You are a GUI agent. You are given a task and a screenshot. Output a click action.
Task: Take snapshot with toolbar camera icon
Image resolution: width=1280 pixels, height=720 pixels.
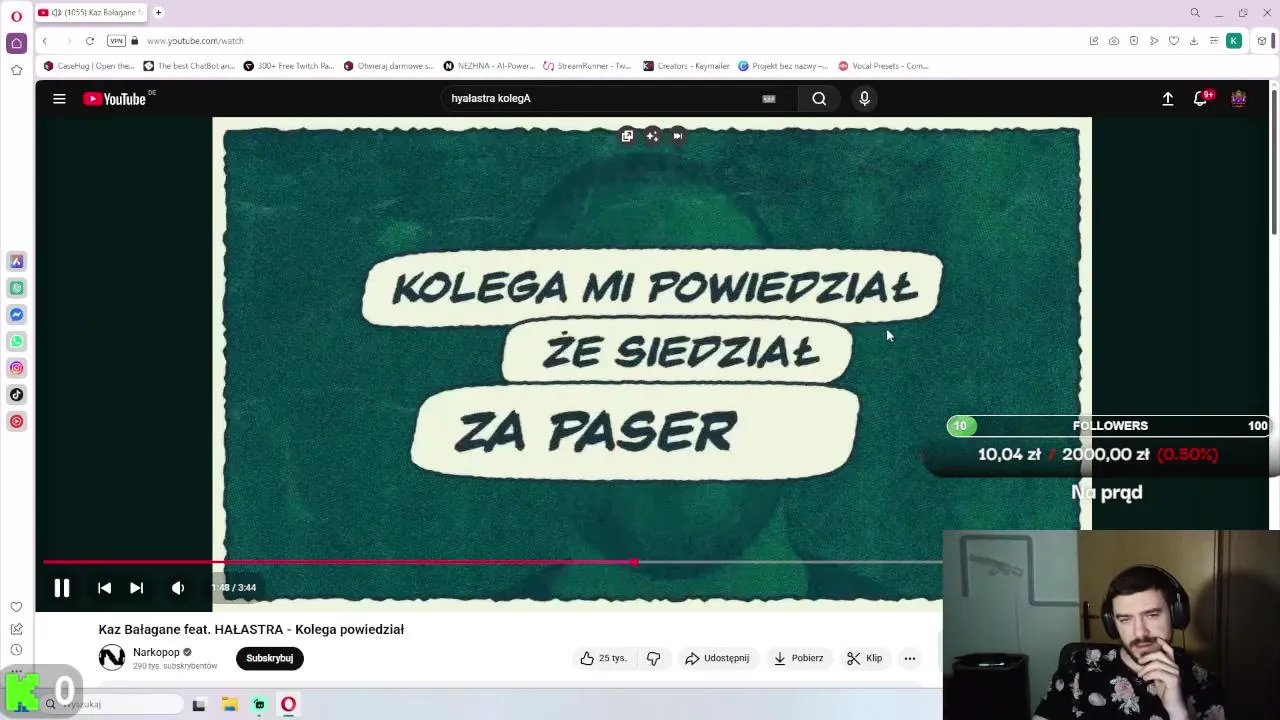[1114, 41]
